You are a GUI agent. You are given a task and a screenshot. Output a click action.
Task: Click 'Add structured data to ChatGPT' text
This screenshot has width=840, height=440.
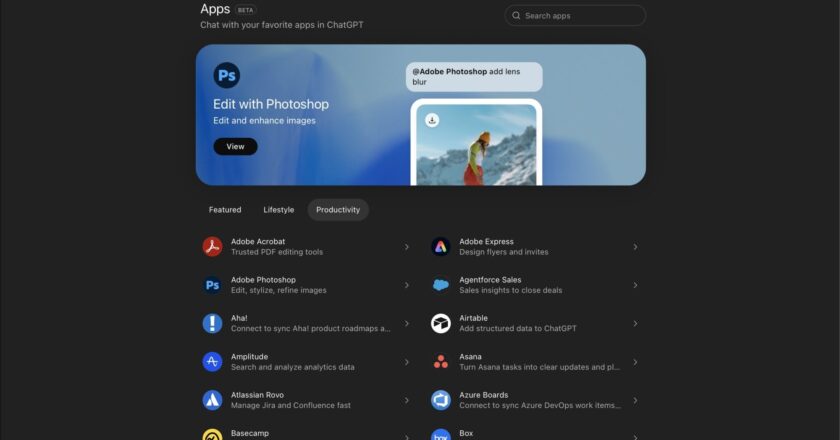pos(518,329)
